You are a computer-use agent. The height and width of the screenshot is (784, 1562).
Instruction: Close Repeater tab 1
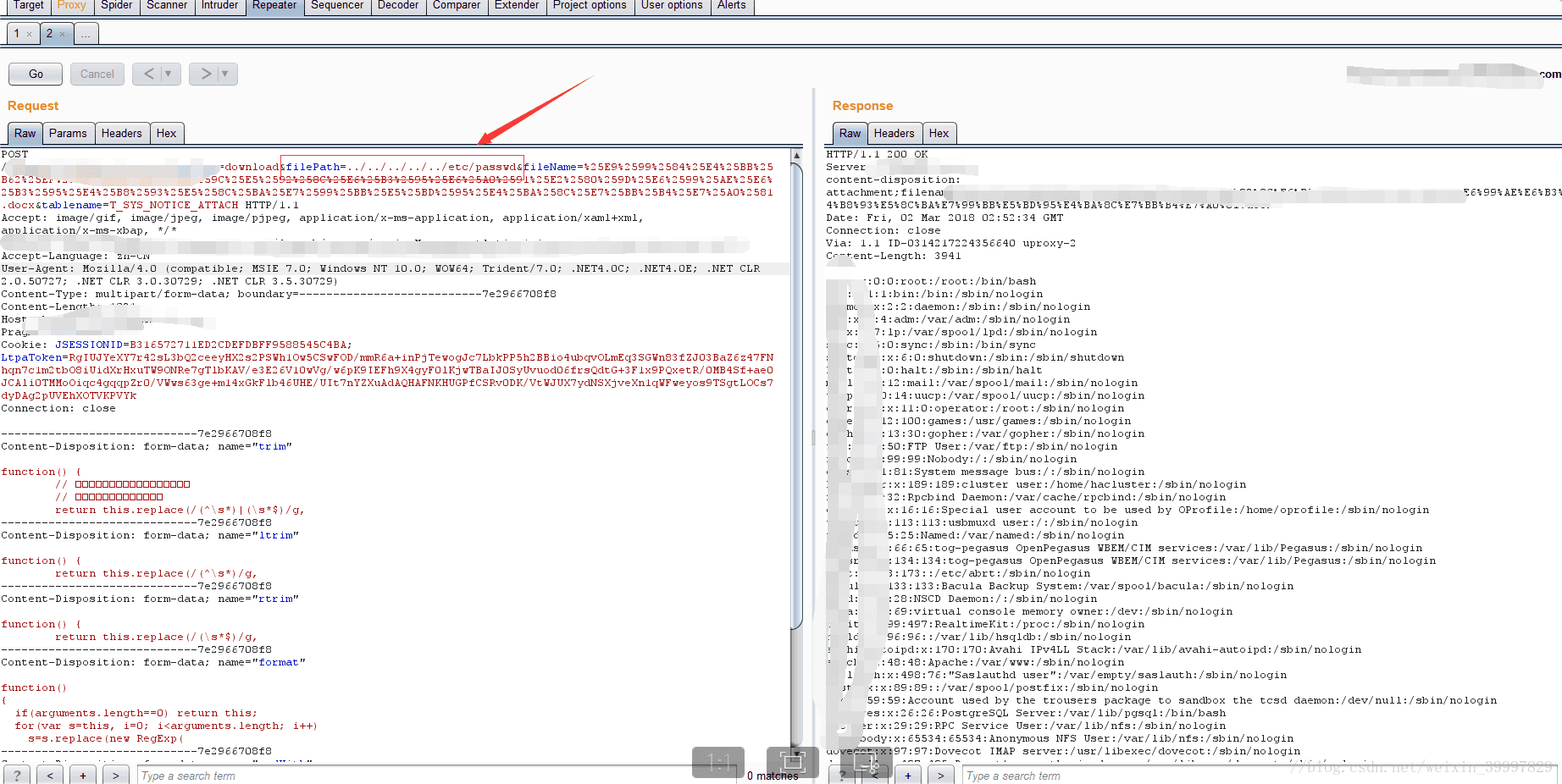point(29,35)
